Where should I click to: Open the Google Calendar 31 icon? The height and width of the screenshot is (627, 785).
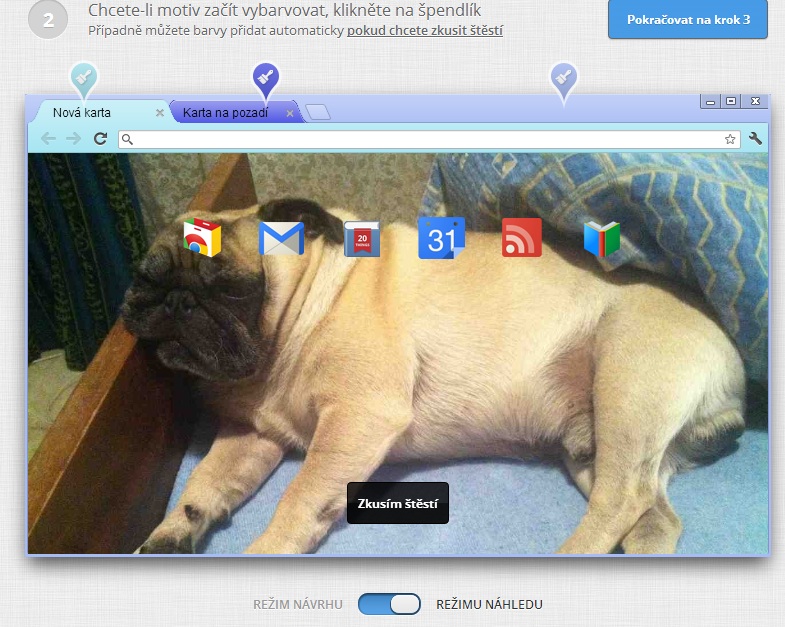(442, 238)
